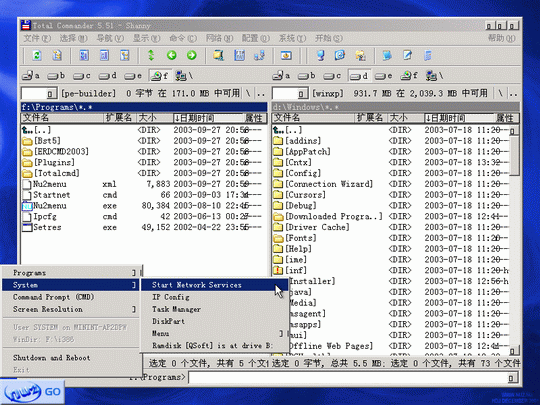This screenshot has width=540, height=405.
Task: Go forward with the green right arrow
Action: [x=192, y=55]
